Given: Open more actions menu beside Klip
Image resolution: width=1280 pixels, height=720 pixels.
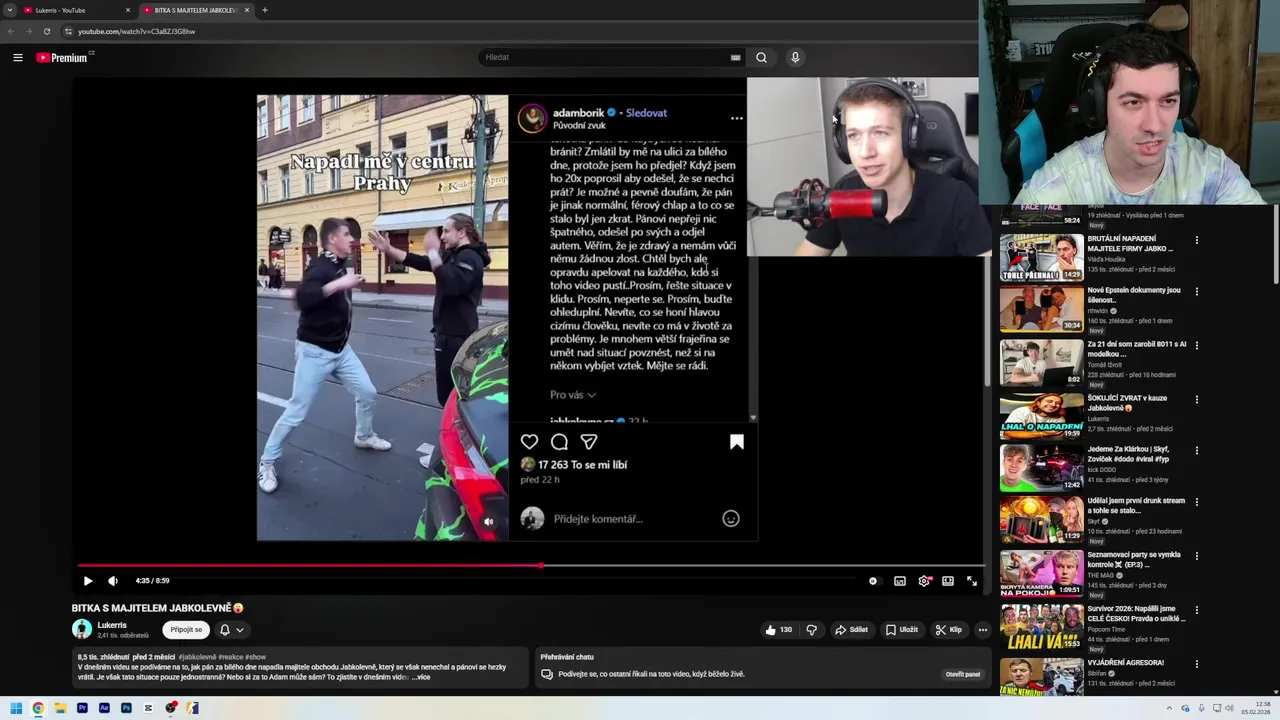Looking at the screenshot, I should pos(982,630).
